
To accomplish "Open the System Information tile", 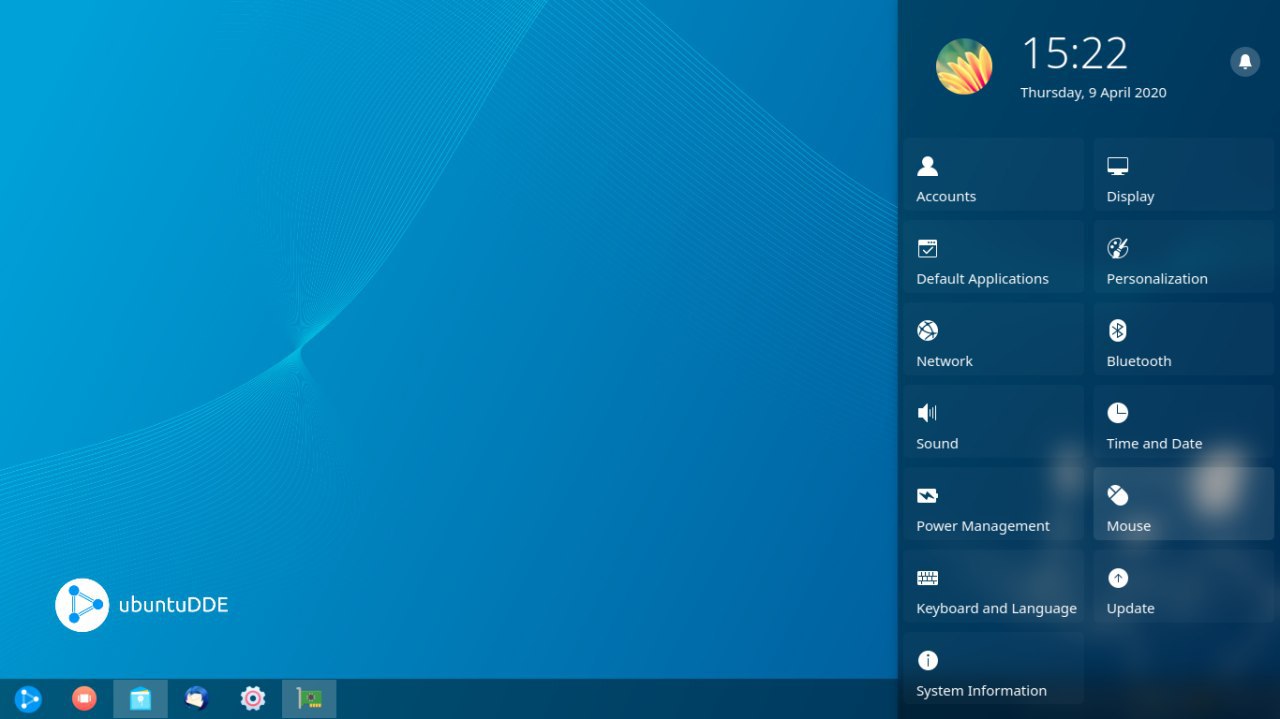I will (x=993, y=669).
